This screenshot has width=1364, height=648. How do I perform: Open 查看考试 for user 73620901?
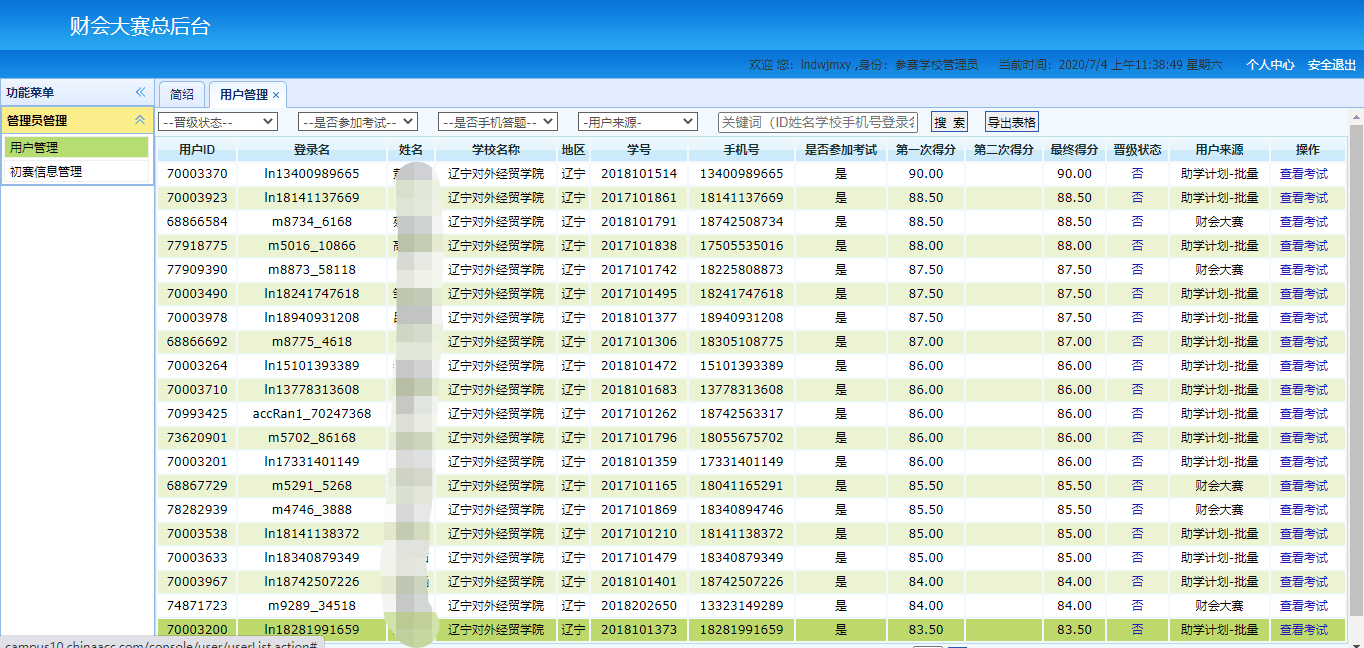point(1304,438)
